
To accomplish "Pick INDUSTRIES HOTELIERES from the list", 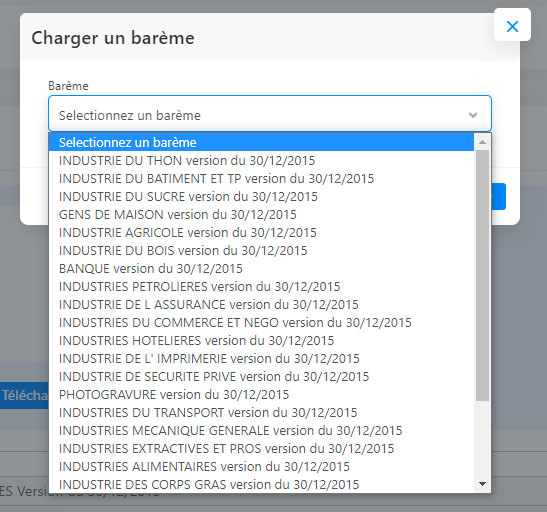I will [261, 341].
